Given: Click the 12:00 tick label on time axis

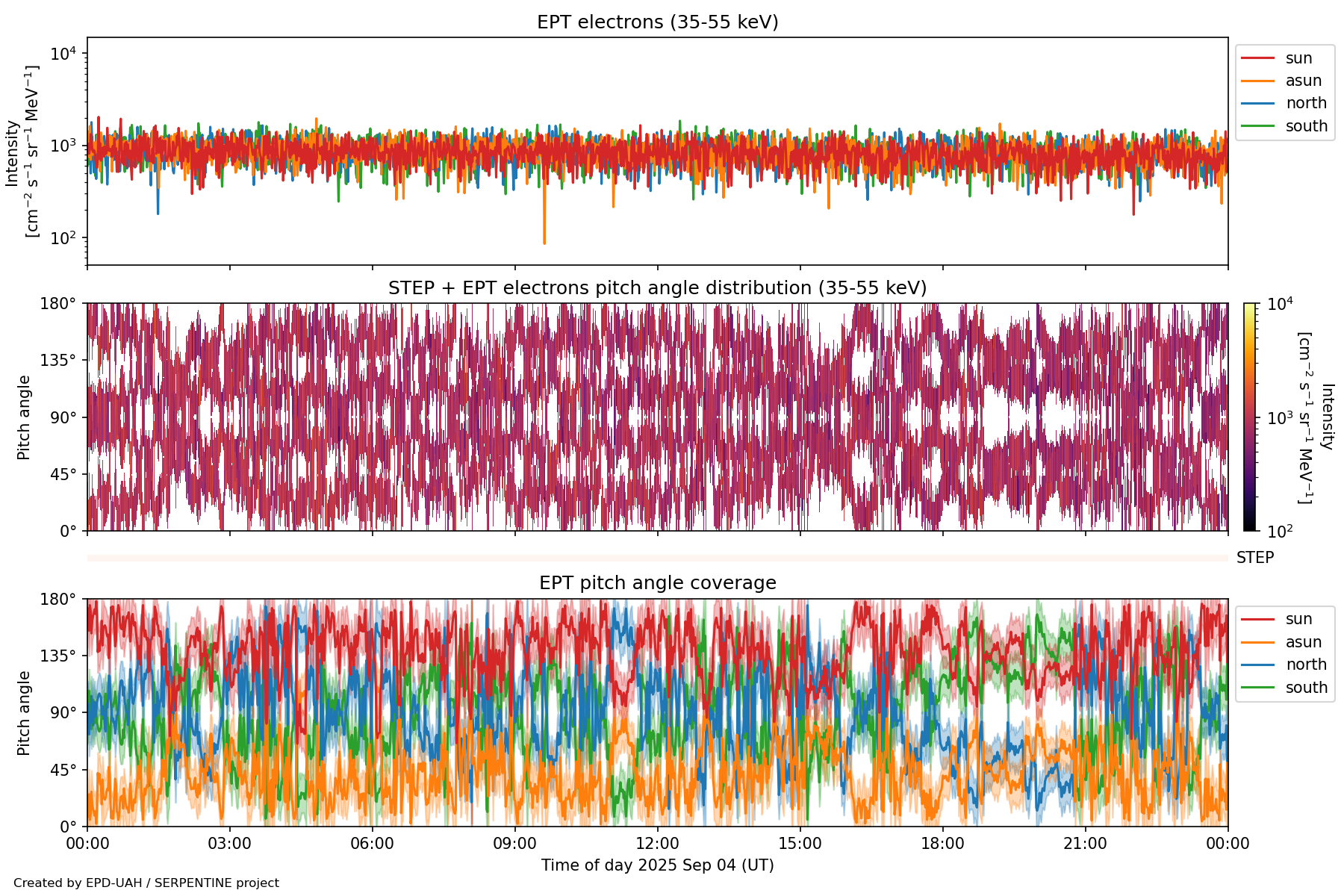Looking at the screenshot, I should click(x=657, y=844).
